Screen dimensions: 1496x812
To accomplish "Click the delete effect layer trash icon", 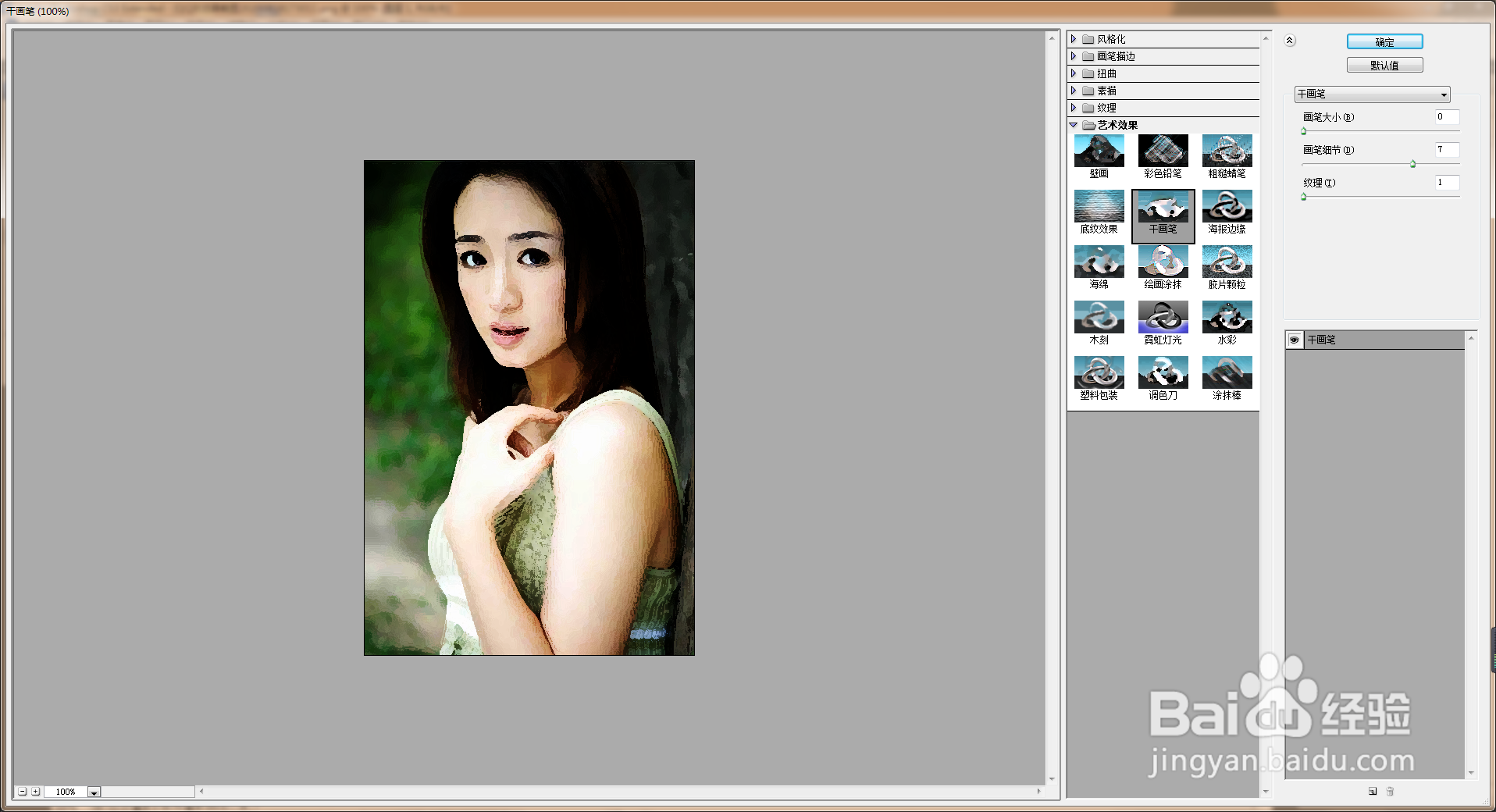I will (x=1390, y=792).
